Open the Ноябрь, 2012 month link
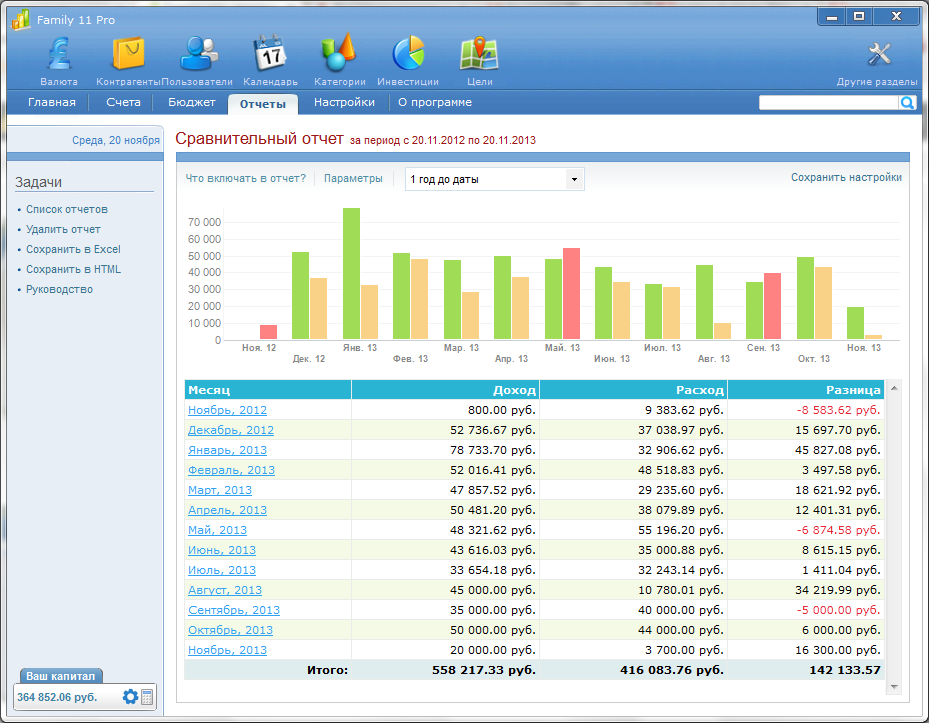 (x=228, y=410)
